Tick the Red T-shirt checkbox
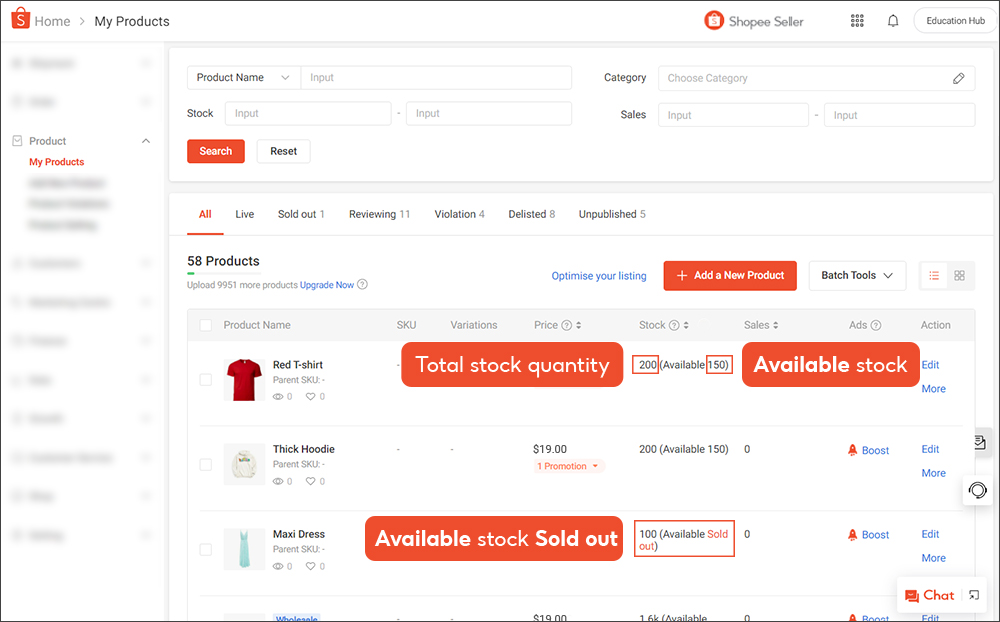Image resolution: width=1000 pixels, height=622 pixels. pos(206,380)
